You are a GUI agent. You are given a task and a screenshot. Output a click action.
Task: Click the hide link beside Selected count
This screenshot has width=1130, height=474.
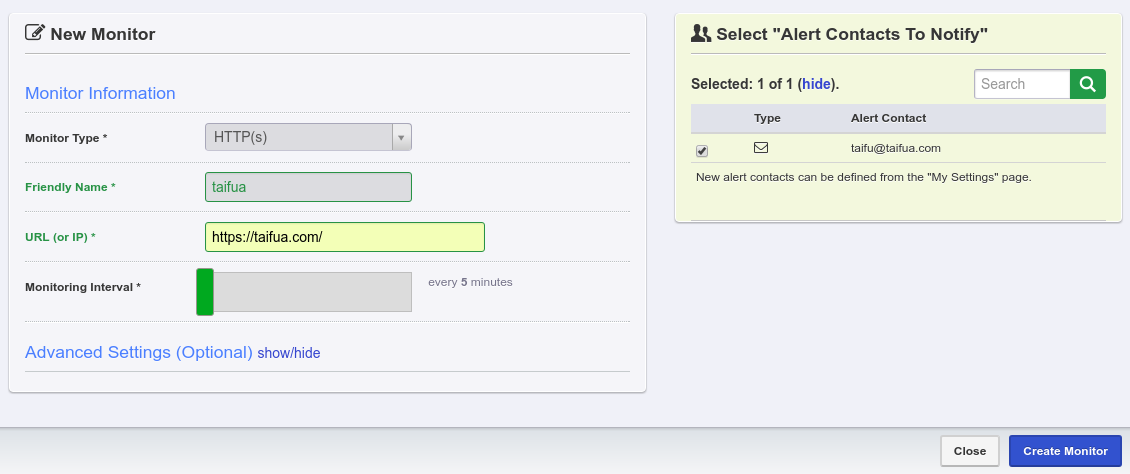click(816, 84)
